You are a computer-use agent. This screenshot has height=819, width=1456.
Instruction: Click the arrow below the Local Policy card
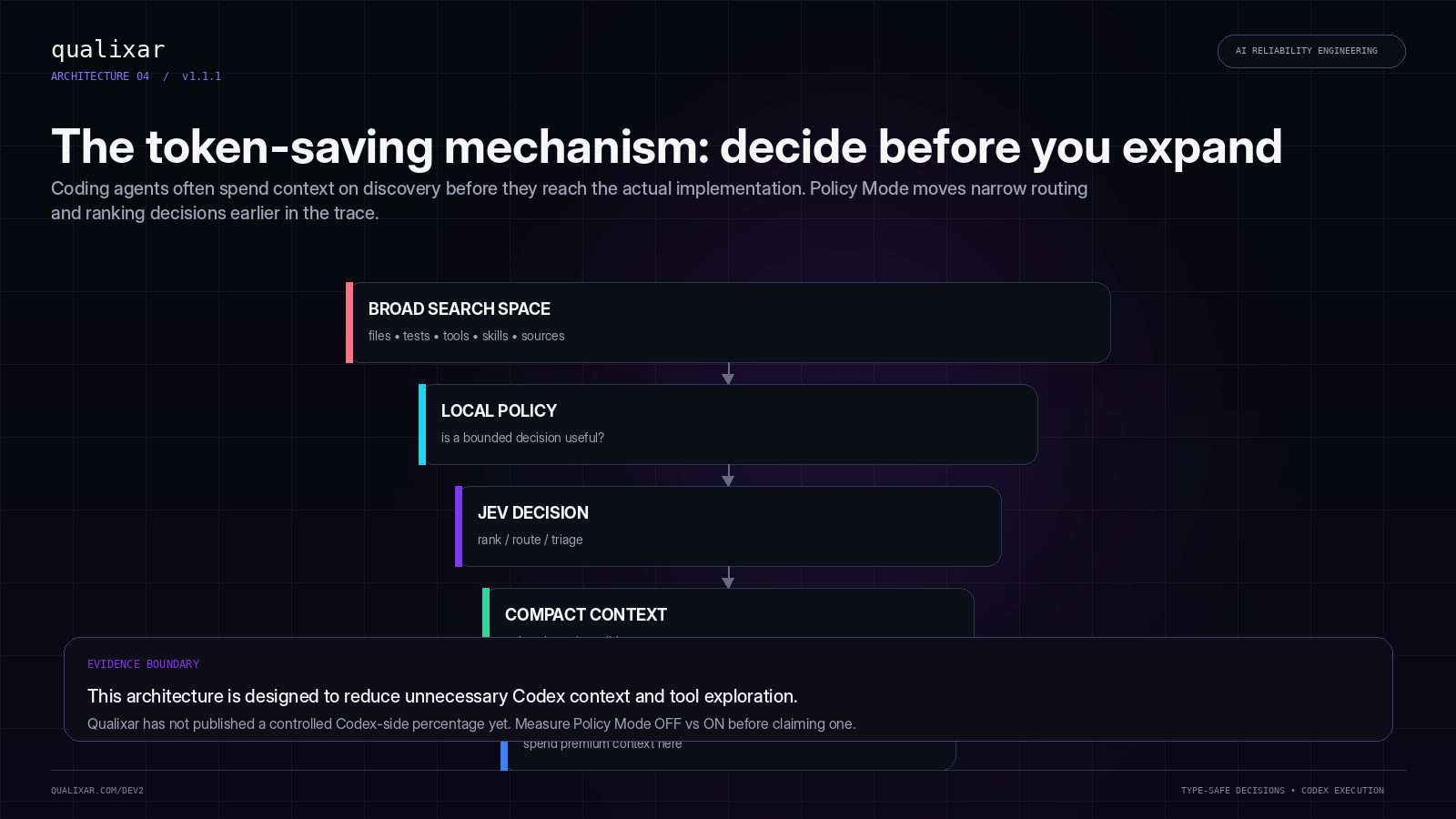click(728, 476)
